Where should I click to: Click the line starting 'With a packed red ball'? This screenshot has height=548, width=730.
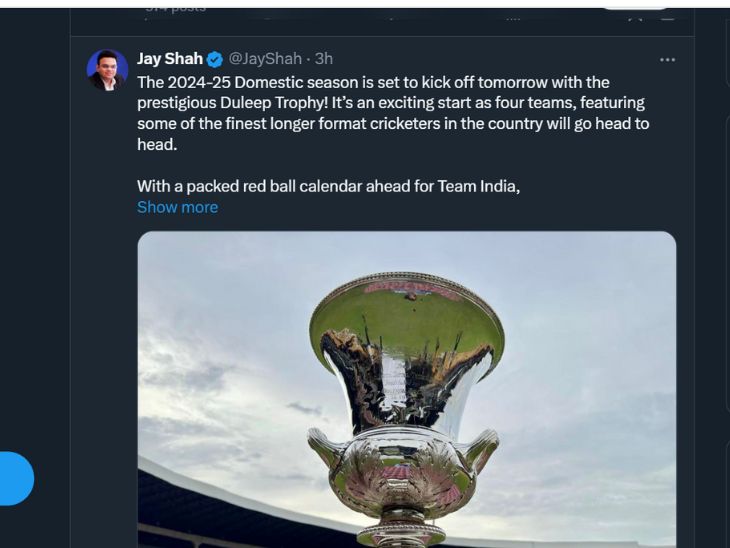pos(328,186)
